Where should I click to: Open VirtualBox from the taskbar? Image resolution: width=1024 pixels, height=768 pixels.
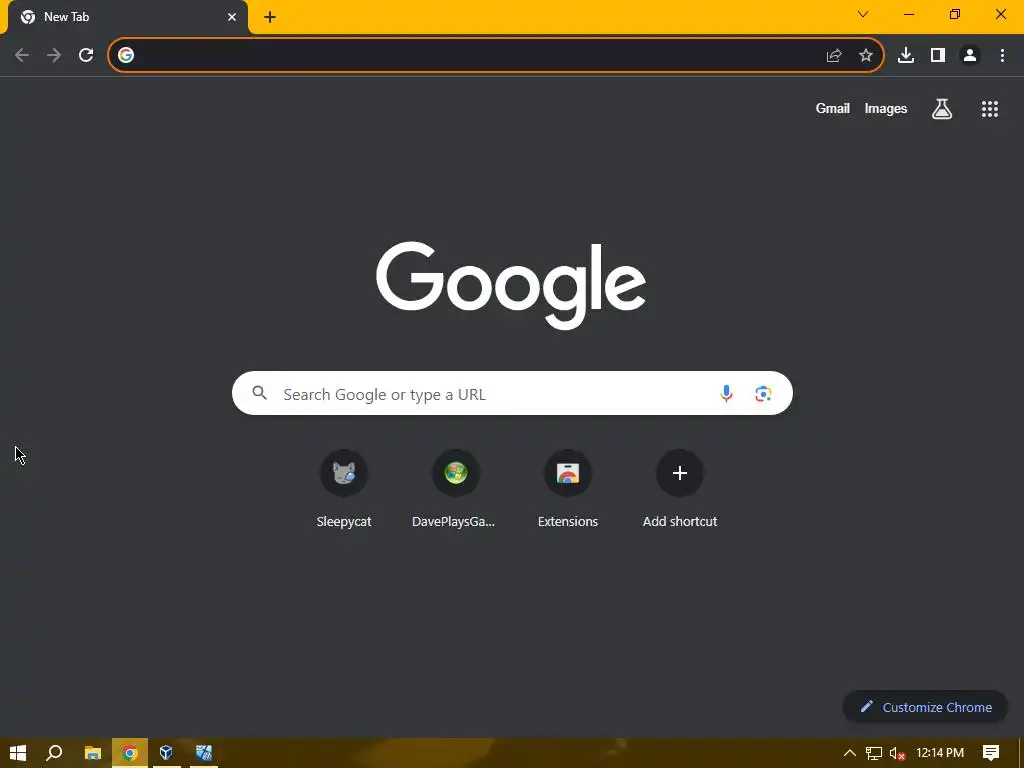[166, 753]
